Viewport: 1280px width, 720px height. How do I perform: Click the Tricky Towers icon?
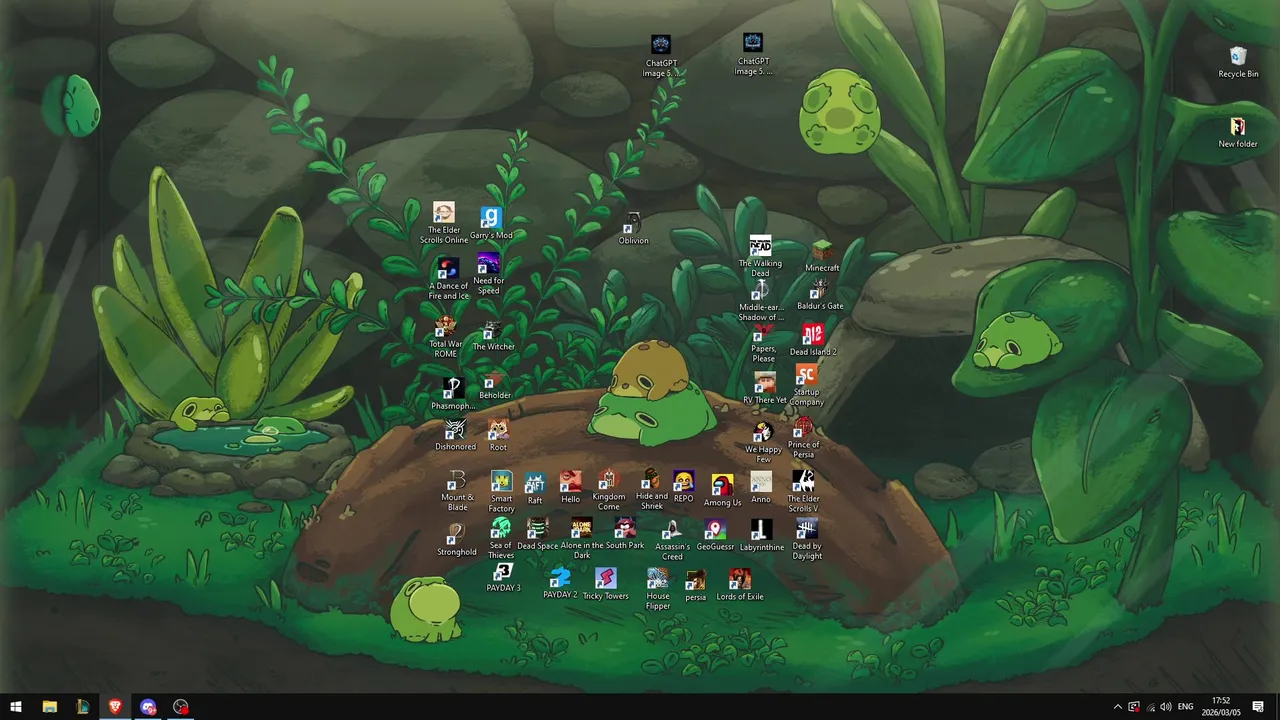605,585
